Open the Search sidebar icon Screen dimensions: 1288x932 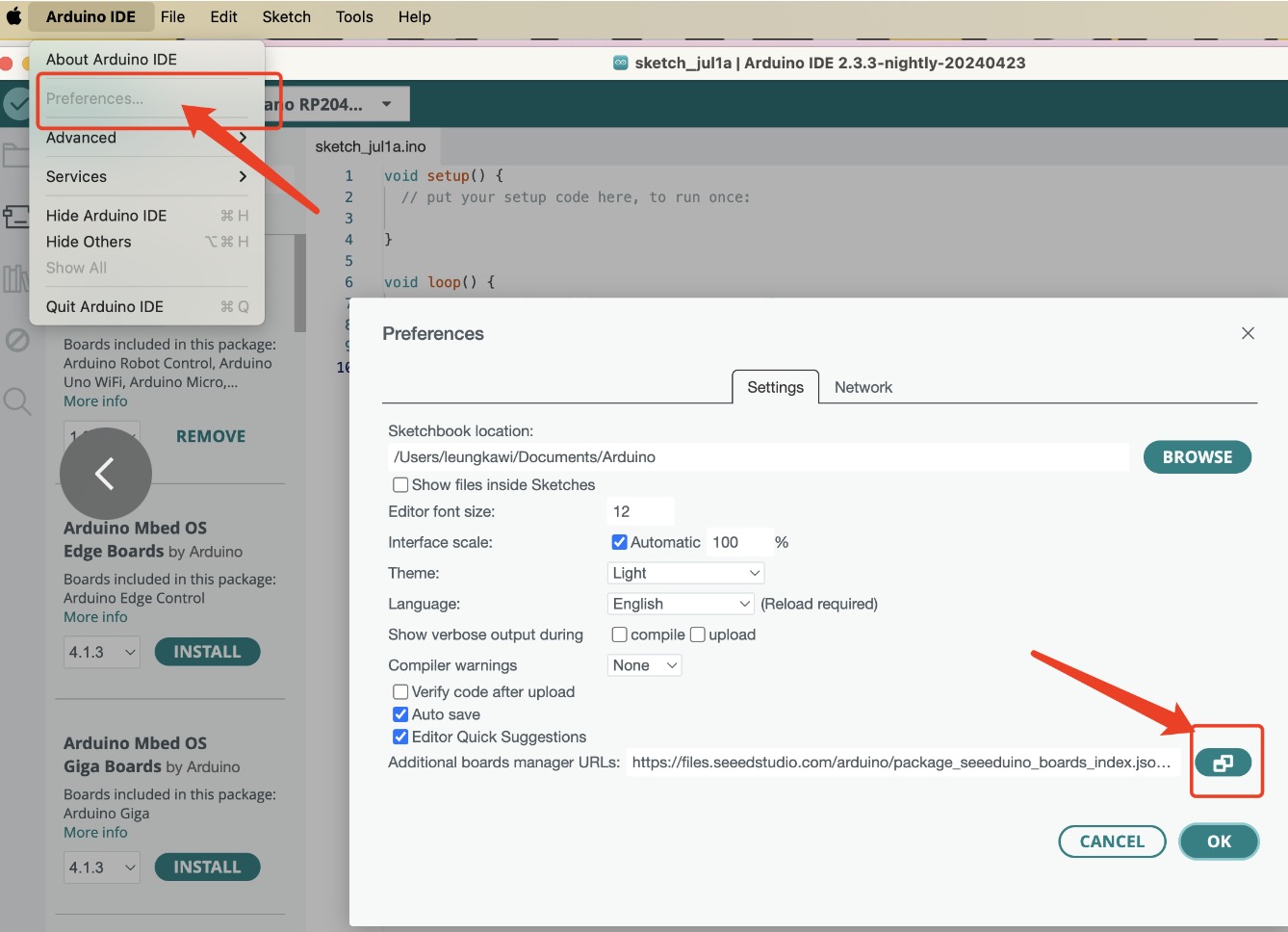pyautogui.click(x=17, y=401)
